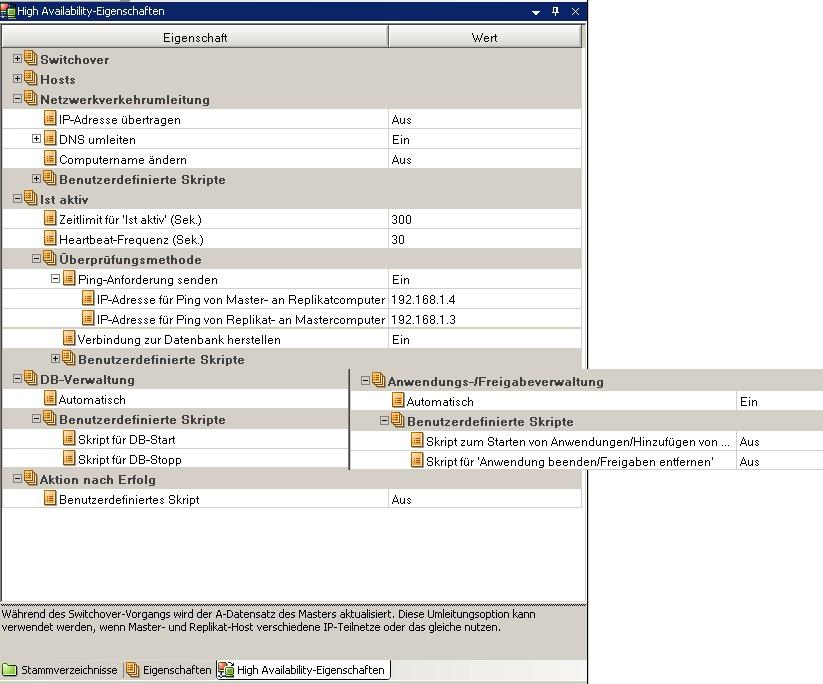This screenshot has height=684, width=823.
Task: Click the High Availability title bar icon
Action: 8,11
